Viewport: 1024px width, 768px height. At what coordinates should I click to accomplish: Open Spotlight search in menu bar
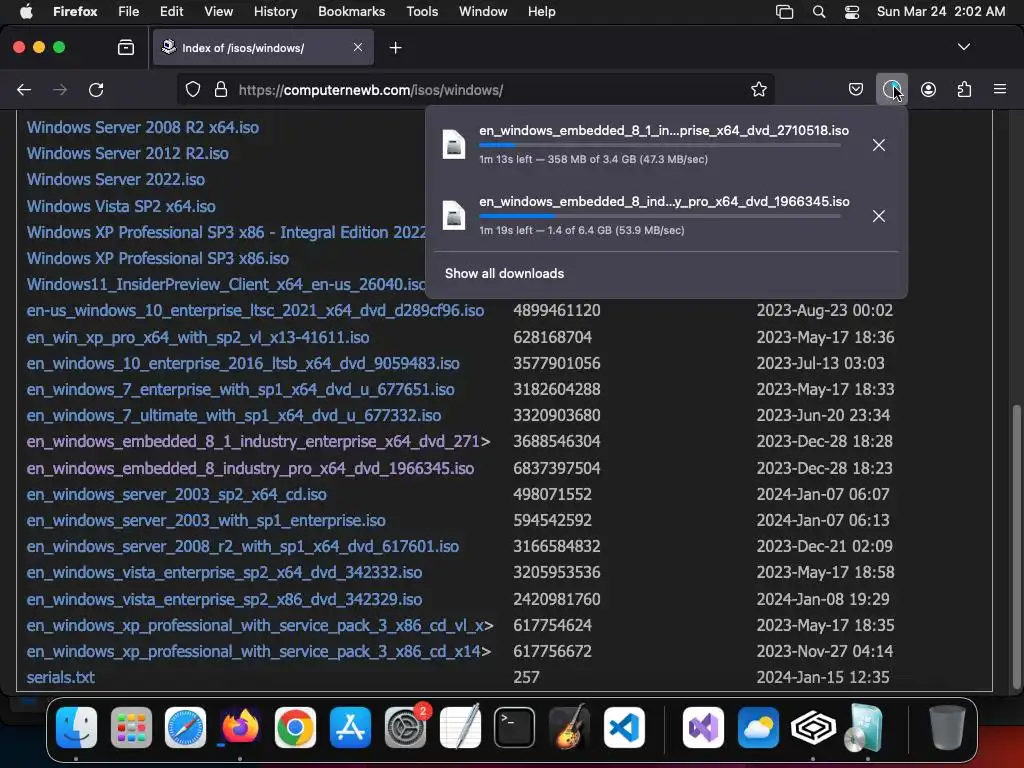[x=818, y=12]
